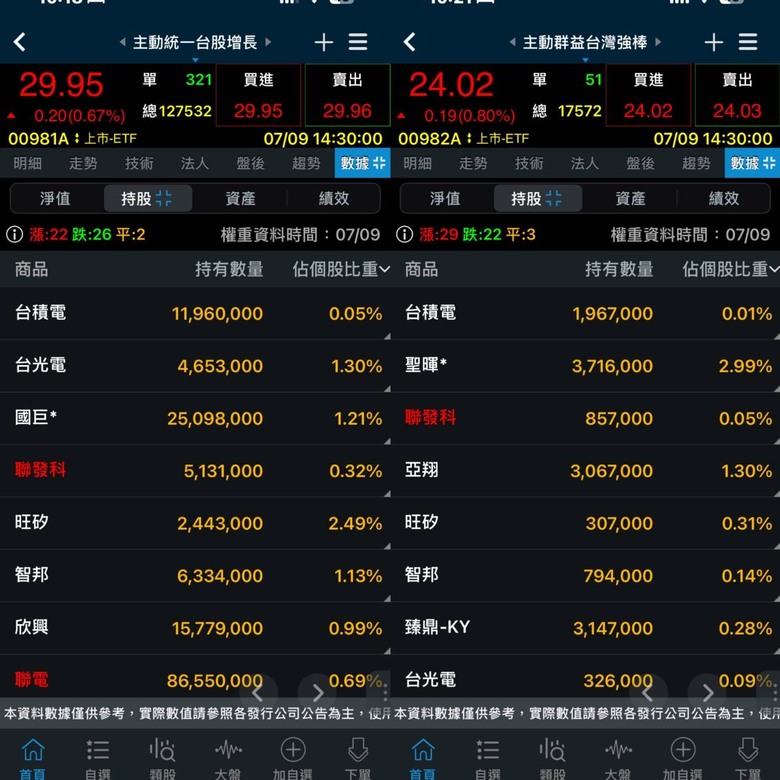Image resolution: width=780 pixels, height=780 pixels.
Task: Expand 旺矽 2,443,000 row corner triangle
Action: click(x=387, y=546)
